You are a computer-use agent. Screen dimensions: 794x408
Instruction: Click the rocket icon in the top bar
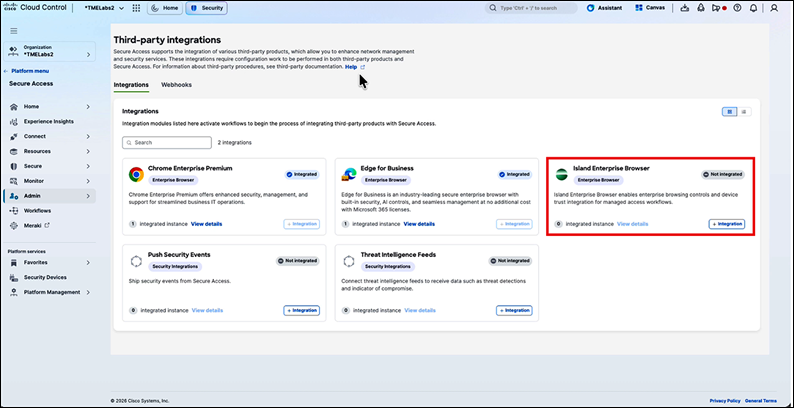(x=701, y=8)
